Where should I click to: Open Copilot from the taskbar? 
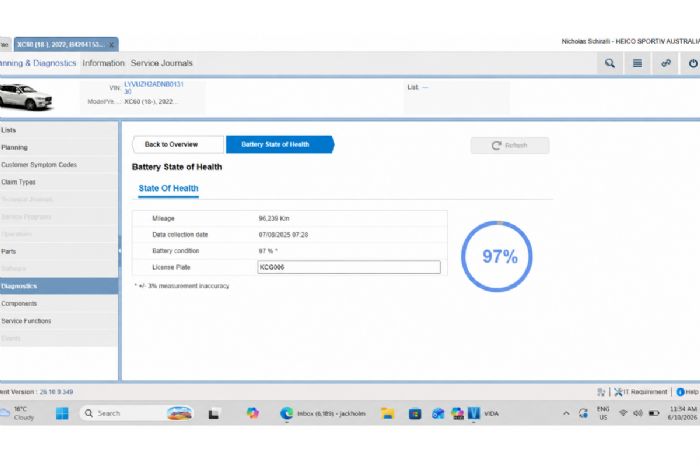(253, 413)
